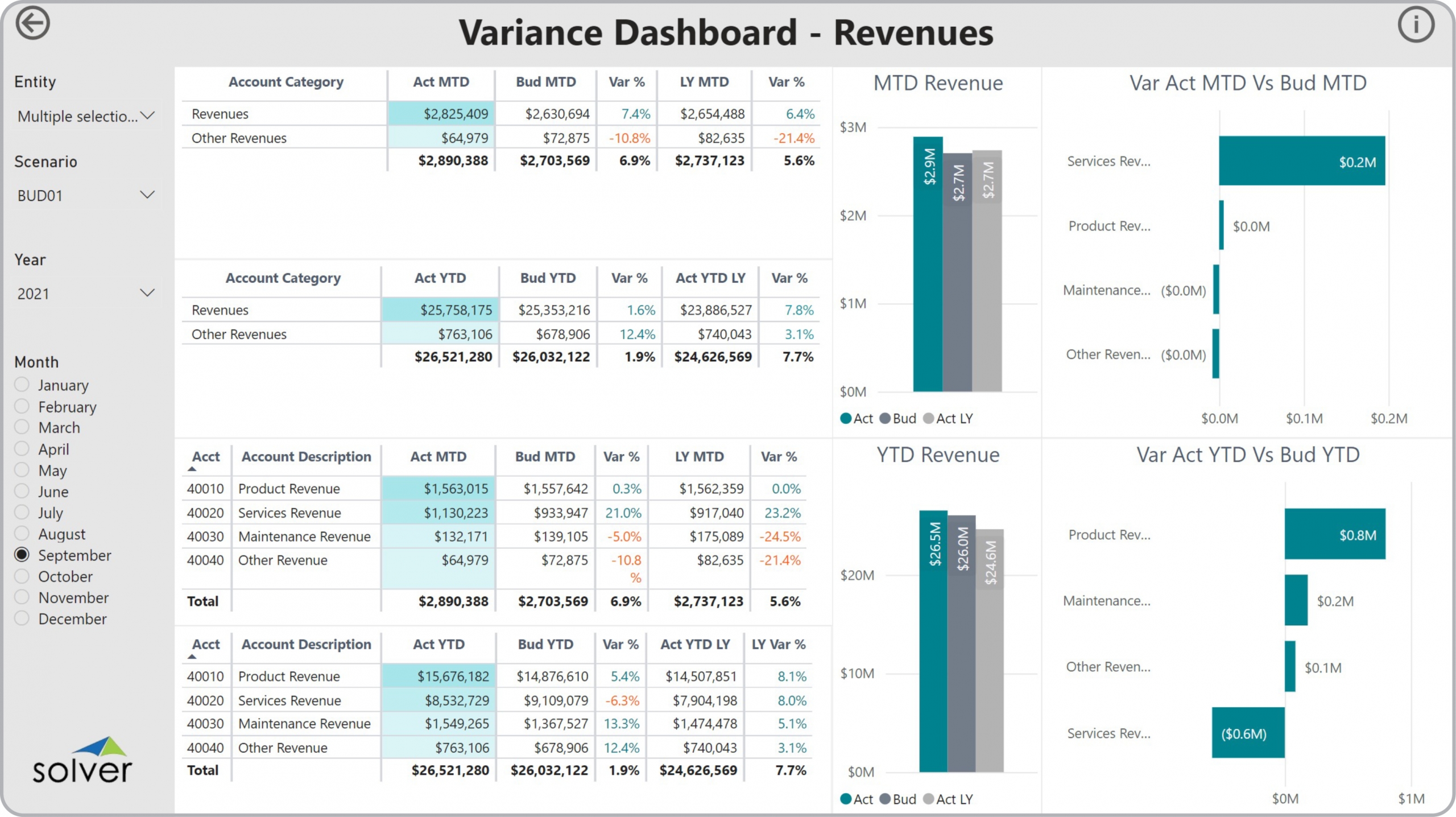This screenshot has width=1456, height=817.
Task: Select the January month radio button
Action: [22, 385]
